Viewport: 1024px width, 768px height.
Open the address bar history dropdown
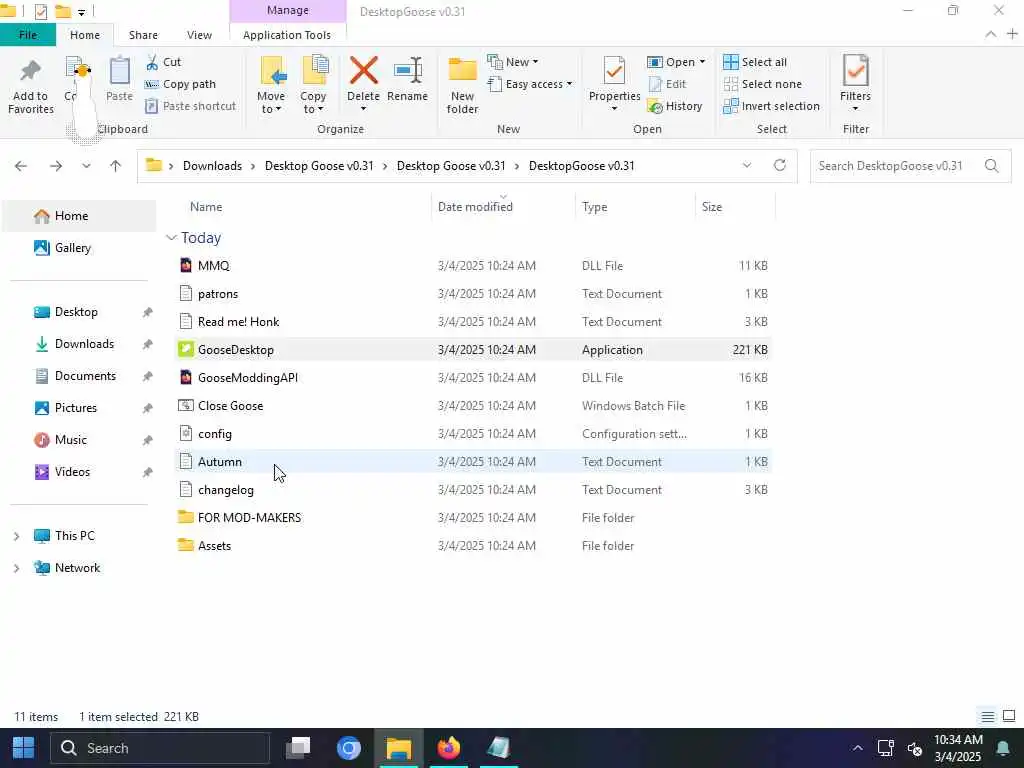747,165
